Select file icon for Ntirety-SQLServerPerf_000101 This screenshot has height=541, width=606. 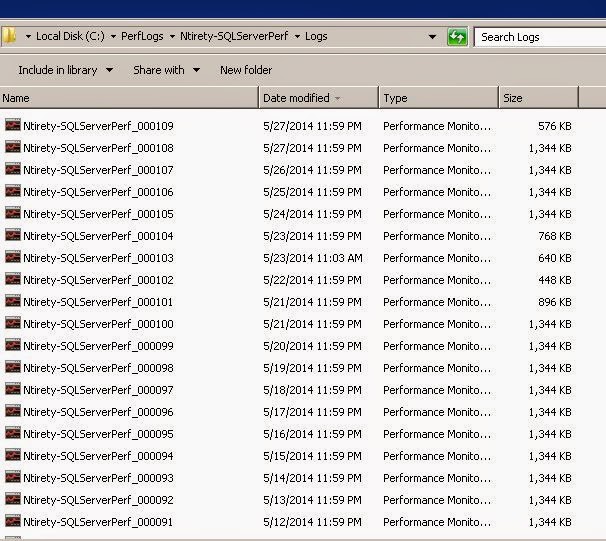[13, 301]
